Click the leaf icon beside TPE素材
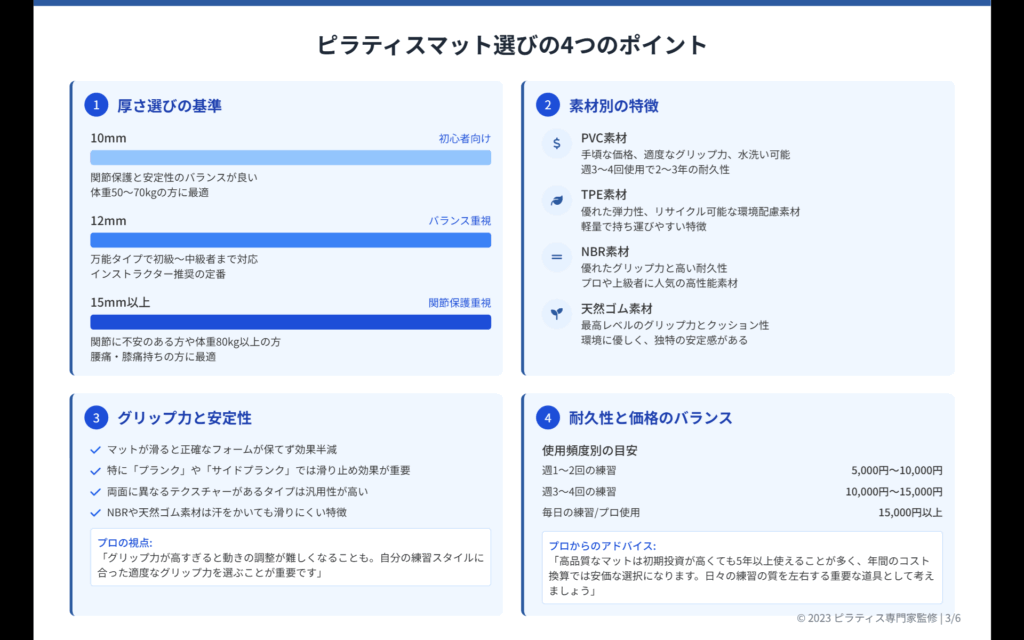 point(555,201)
